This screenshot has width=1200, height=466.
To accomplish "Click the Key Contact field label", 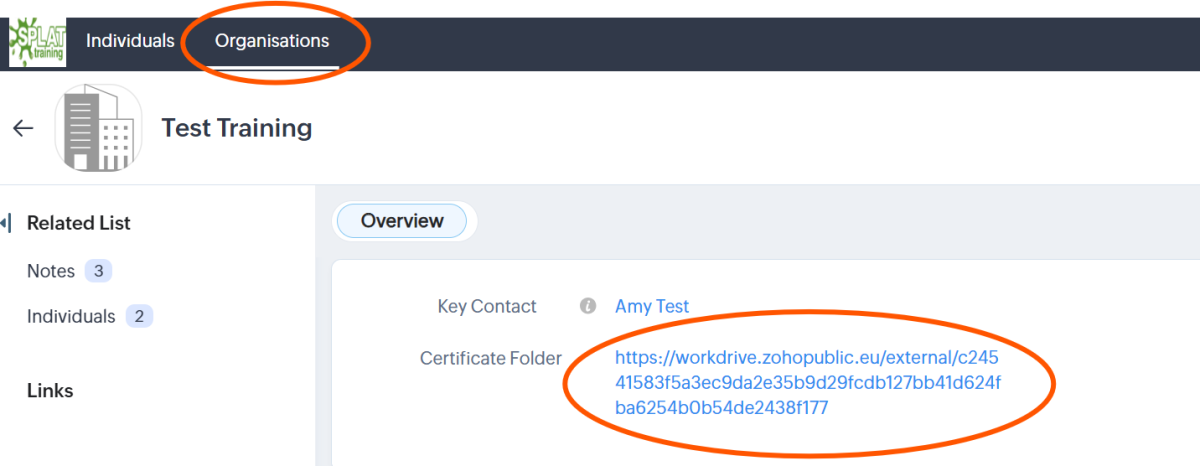I will click(x=487, y=306).
